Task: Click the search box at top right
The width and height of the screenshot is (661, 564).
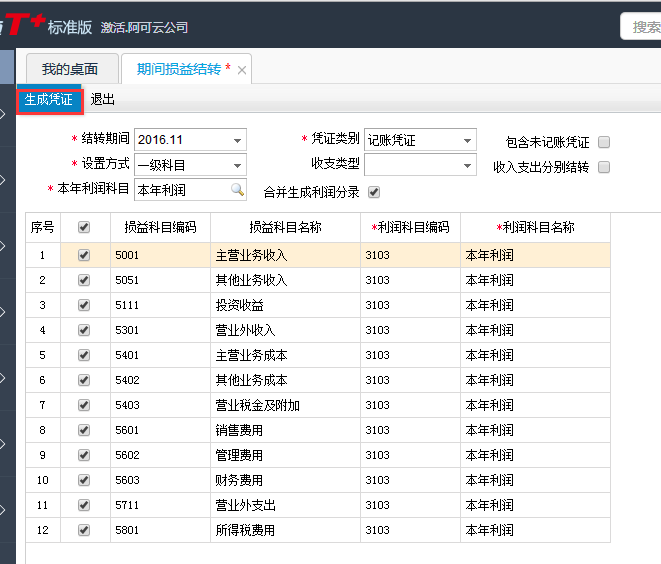Action: click(x=640, y=27)
